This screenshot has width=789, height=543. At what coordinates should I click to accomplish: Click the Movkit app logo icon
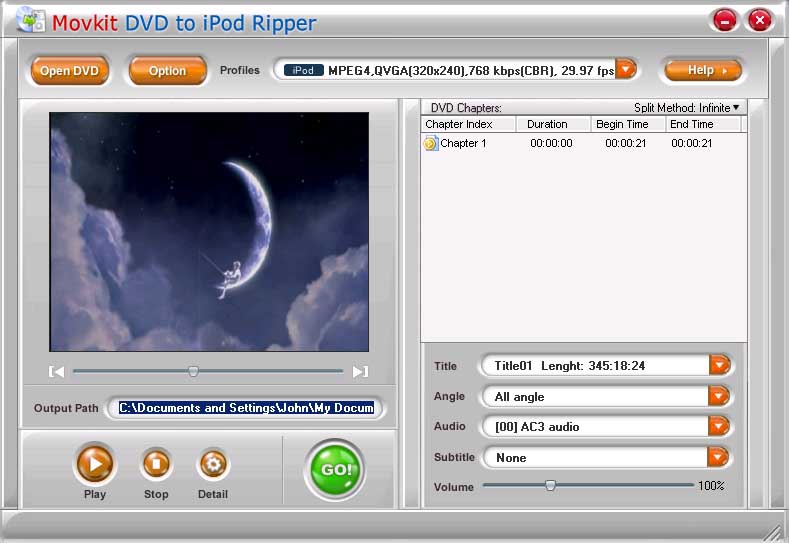pos(31,21)
